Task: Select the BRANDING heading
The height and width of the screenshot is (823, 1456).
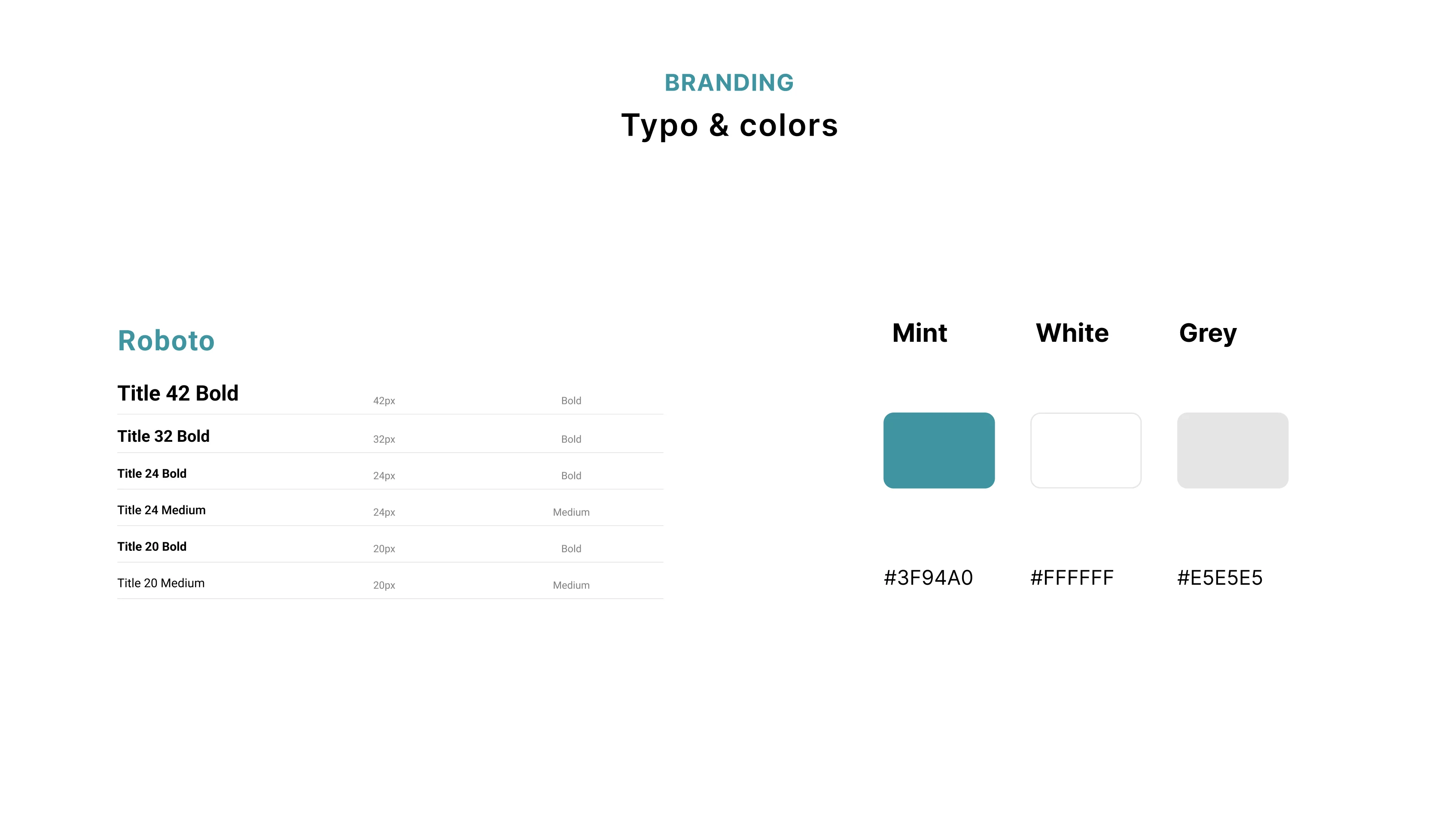Action: click(x=729, y=82)
